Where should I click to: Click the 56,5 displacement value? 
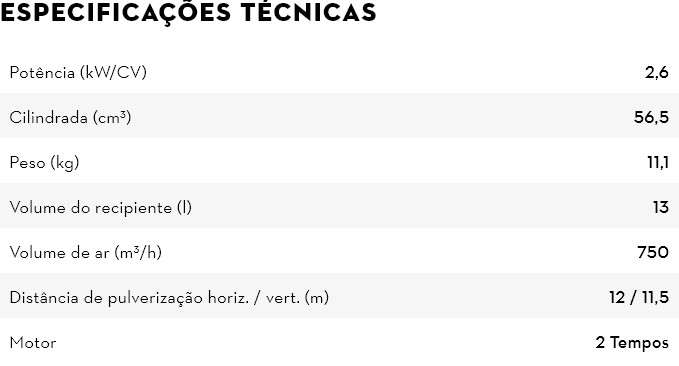coord(651,117)
